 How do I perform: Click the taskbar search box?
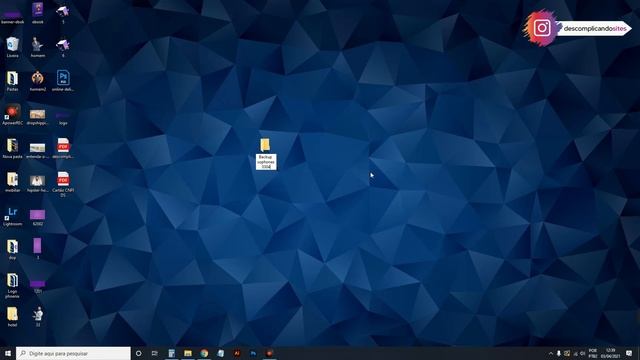pos(73,353)
